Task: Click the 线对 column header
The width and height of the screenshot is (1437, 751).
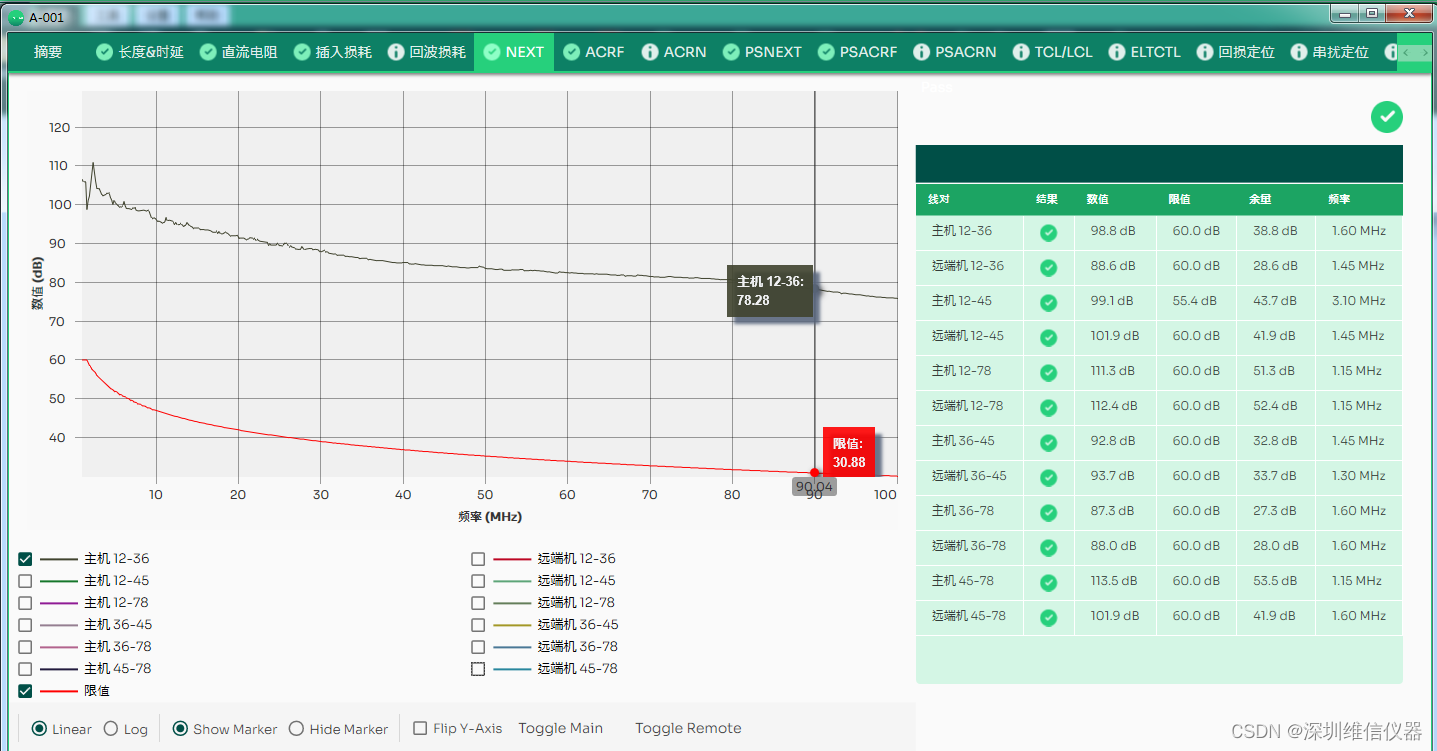Action: tap(938, 199)
